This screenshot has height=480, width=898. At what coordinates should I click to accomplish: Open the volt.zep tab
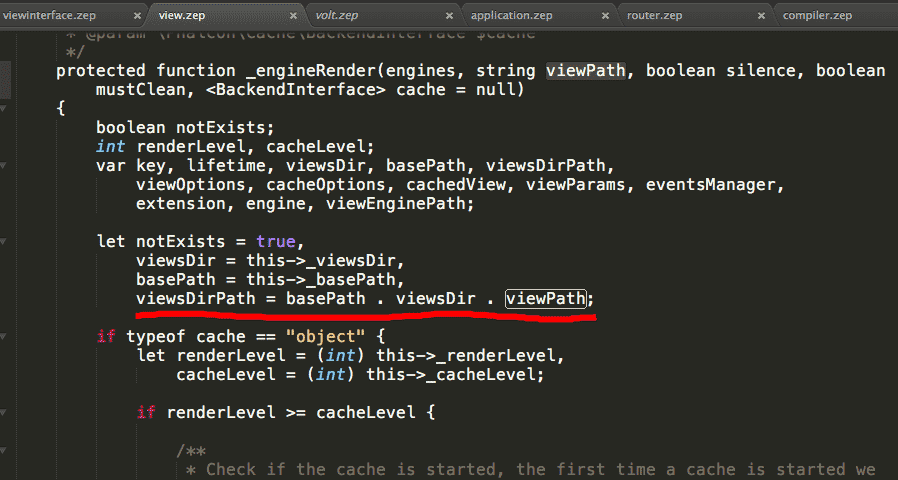click(x=337, y=16)
